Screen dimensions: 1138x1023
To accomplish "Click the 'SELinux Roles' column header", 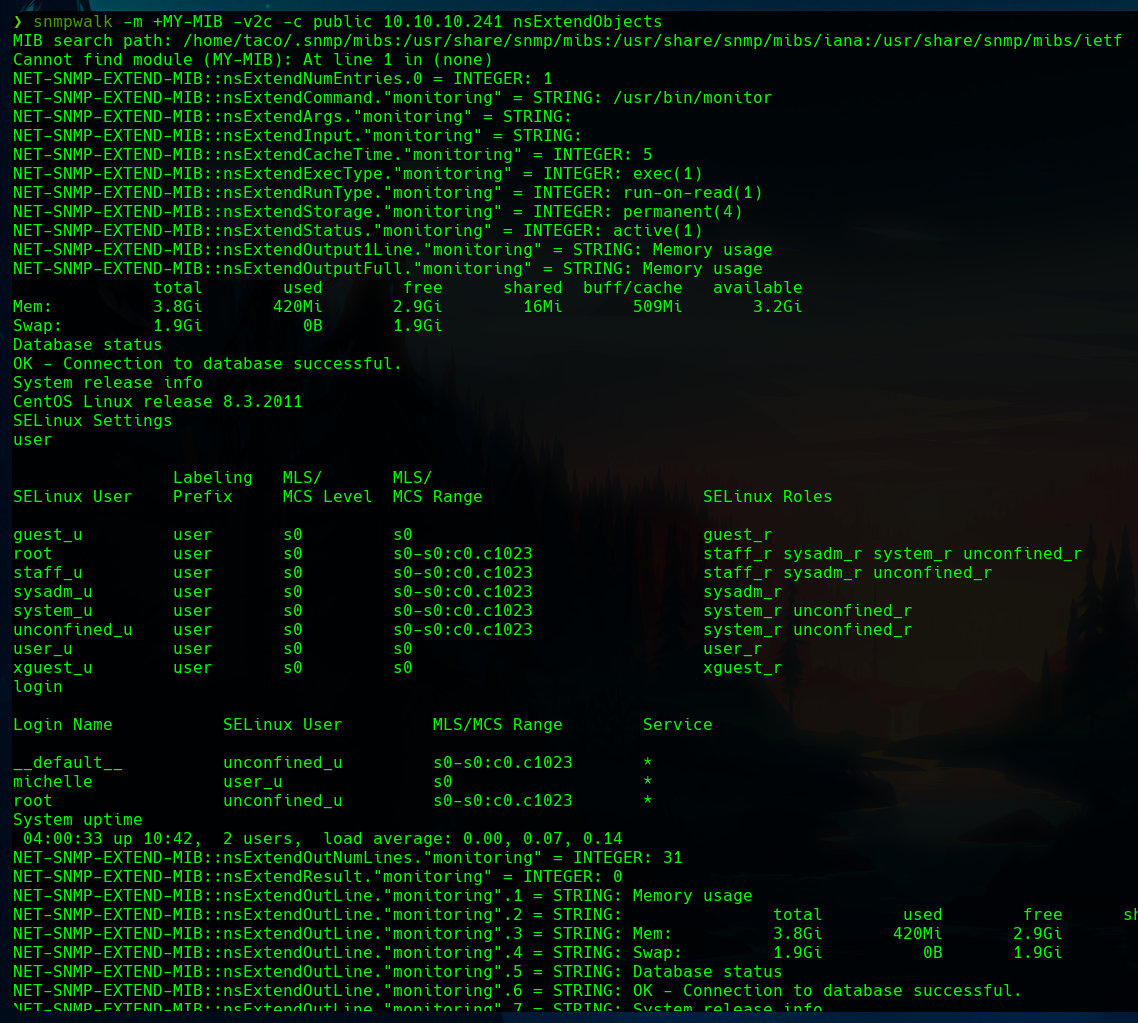I will [x=767, y=497].
